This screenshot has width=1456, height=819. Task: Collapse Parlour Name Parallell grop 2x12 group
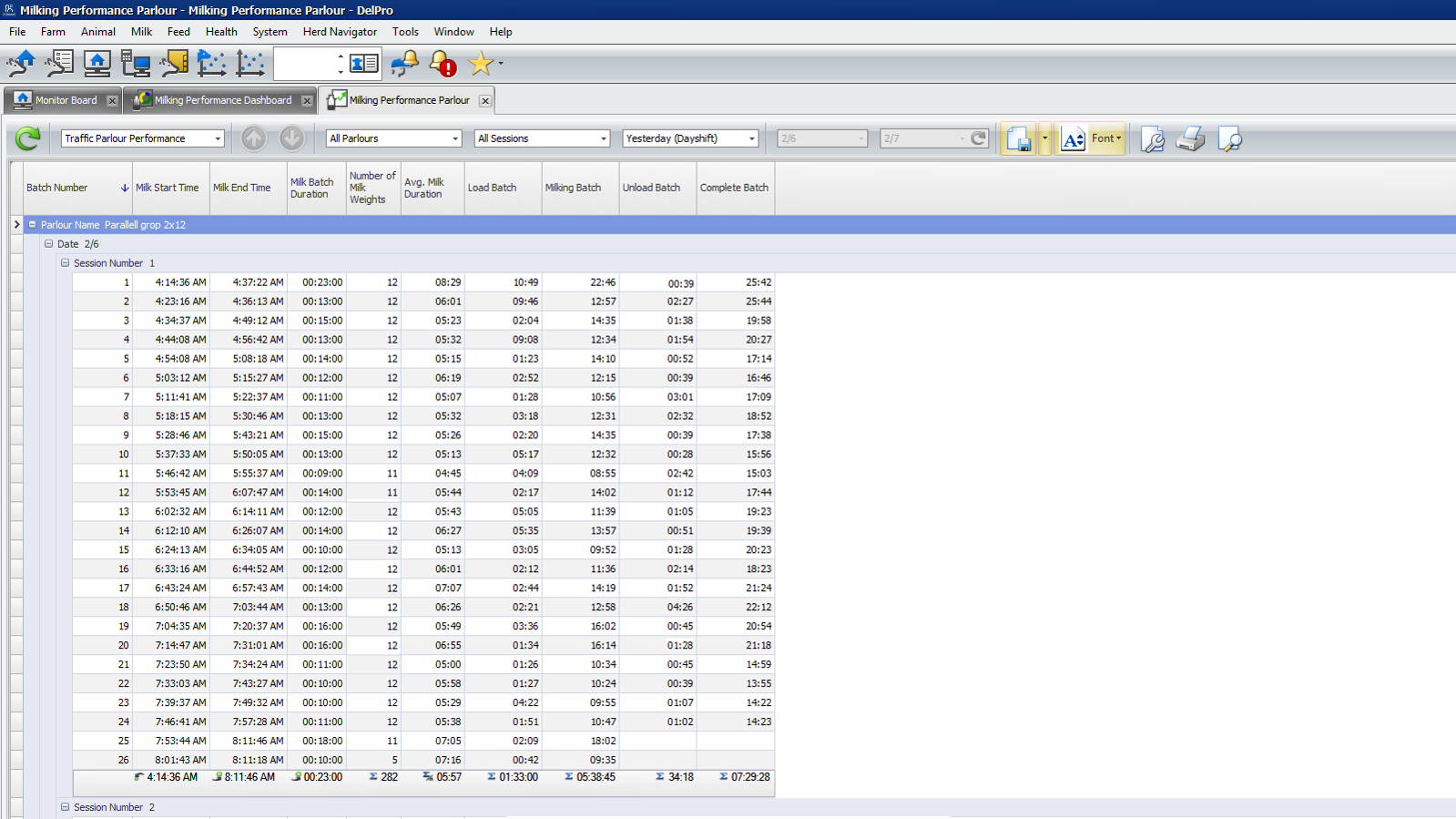pyautogui.click(x=33, y=225)
